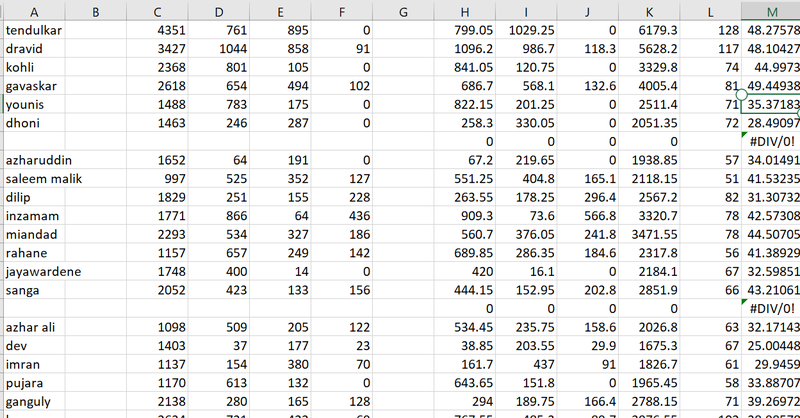Click the cell containing 'ganguly'

(34, 402)
